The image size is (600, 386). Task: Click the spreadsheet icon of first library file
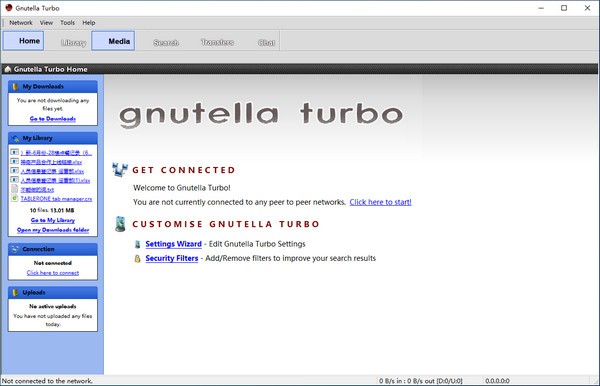click(15, 152)
